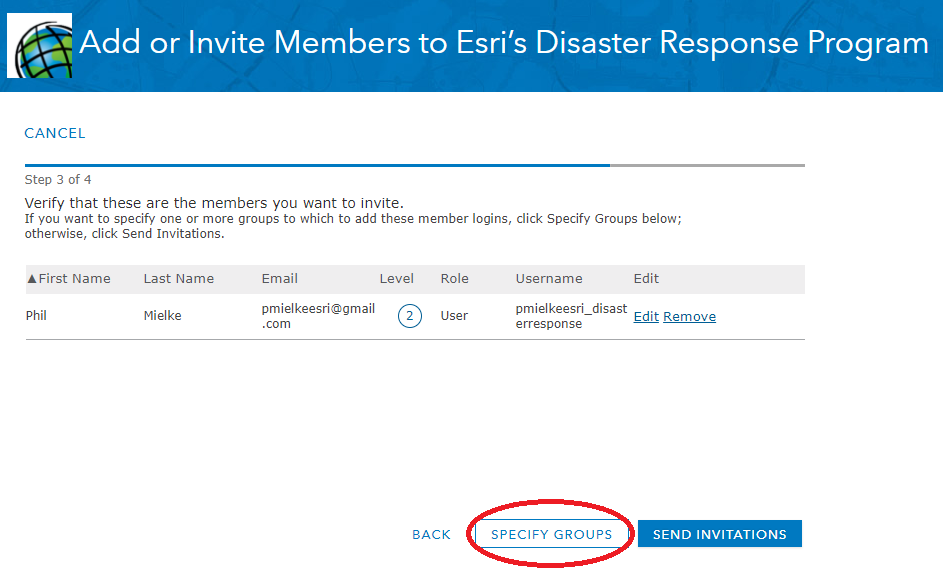Remove Phil Mielke from the list
The width and height of the screenshot is (943, 577).
coord(689,316)
